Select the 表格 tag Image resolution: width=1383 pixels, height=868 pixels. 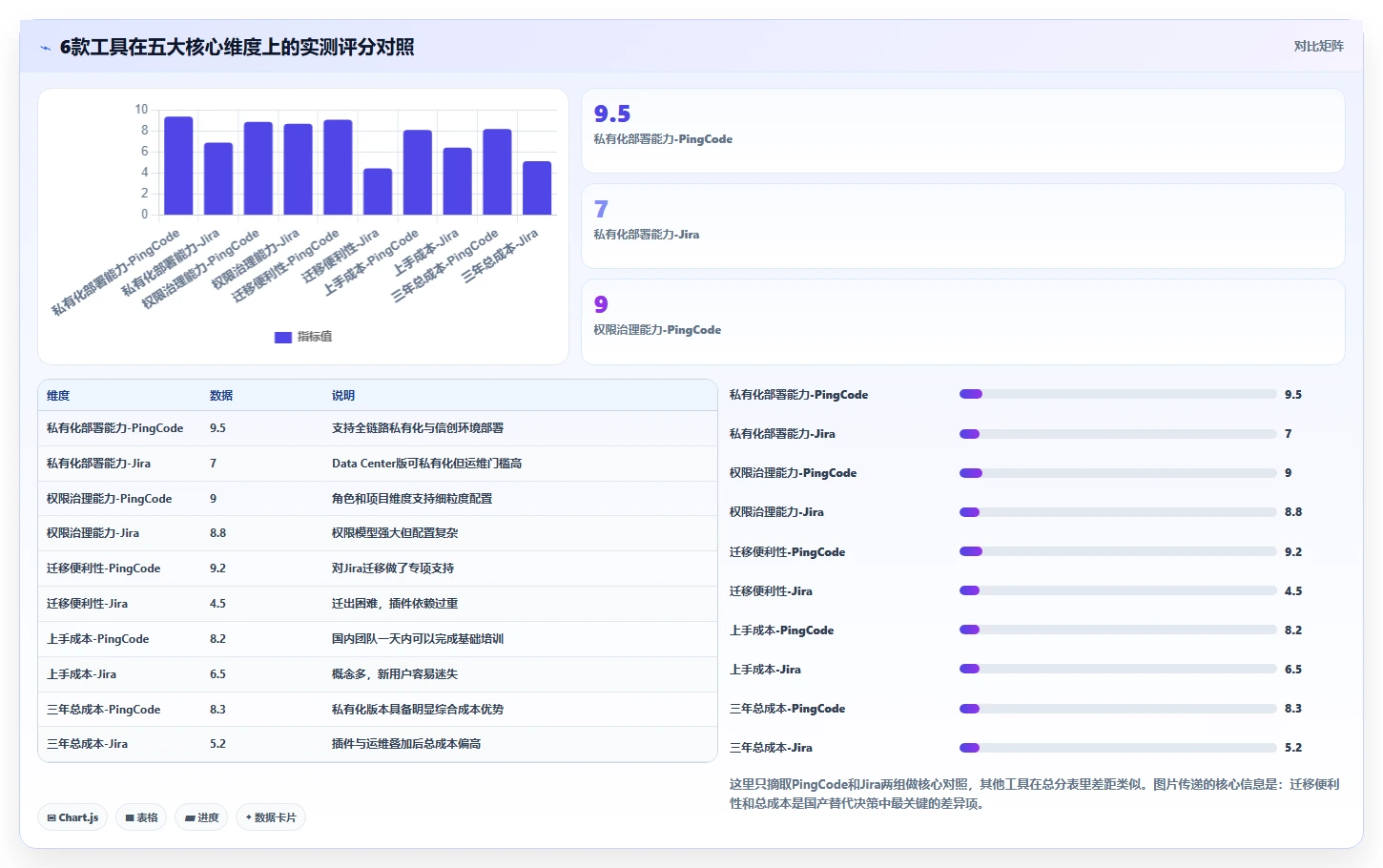coord(141,817)
